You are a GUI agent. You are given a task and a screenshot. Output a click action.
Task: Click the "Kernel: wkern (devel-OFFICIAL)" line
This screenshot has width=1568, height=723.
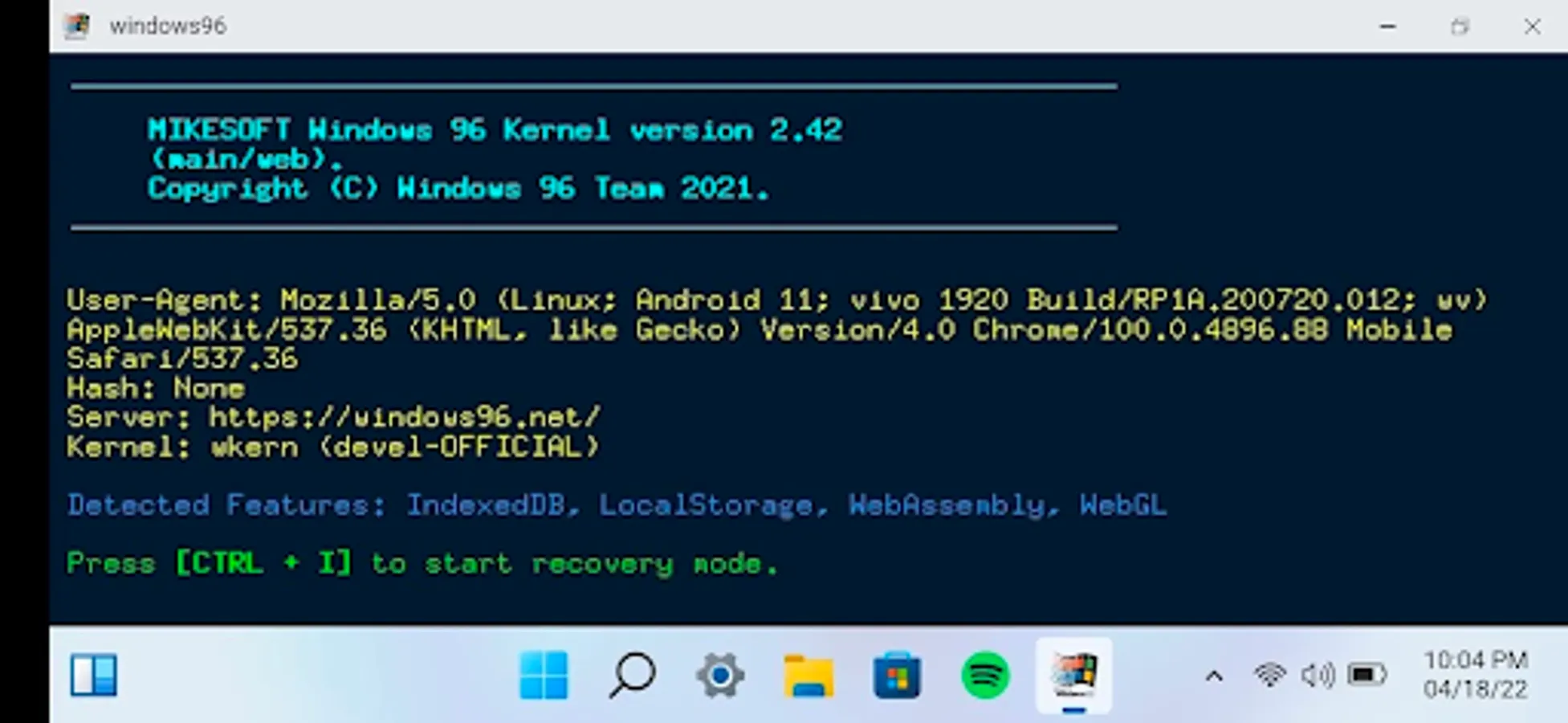[x=333, y=447]
